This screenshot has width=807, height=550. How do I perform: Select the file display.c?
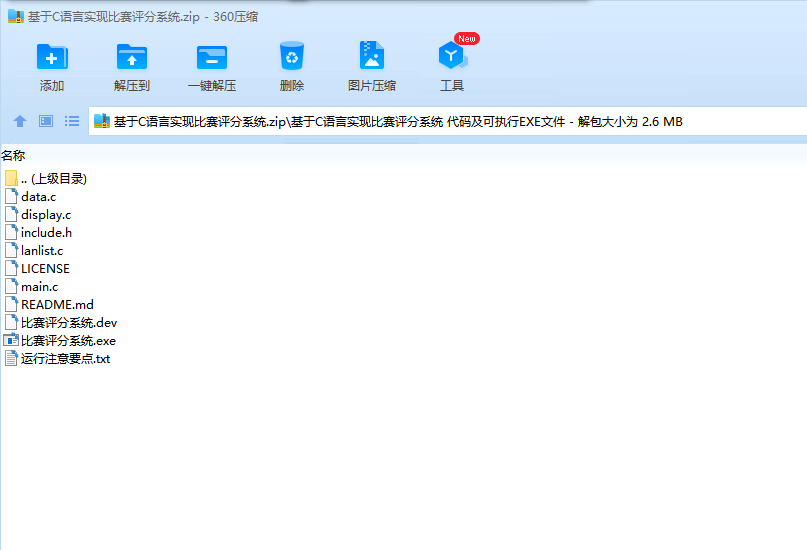[46, 215]
